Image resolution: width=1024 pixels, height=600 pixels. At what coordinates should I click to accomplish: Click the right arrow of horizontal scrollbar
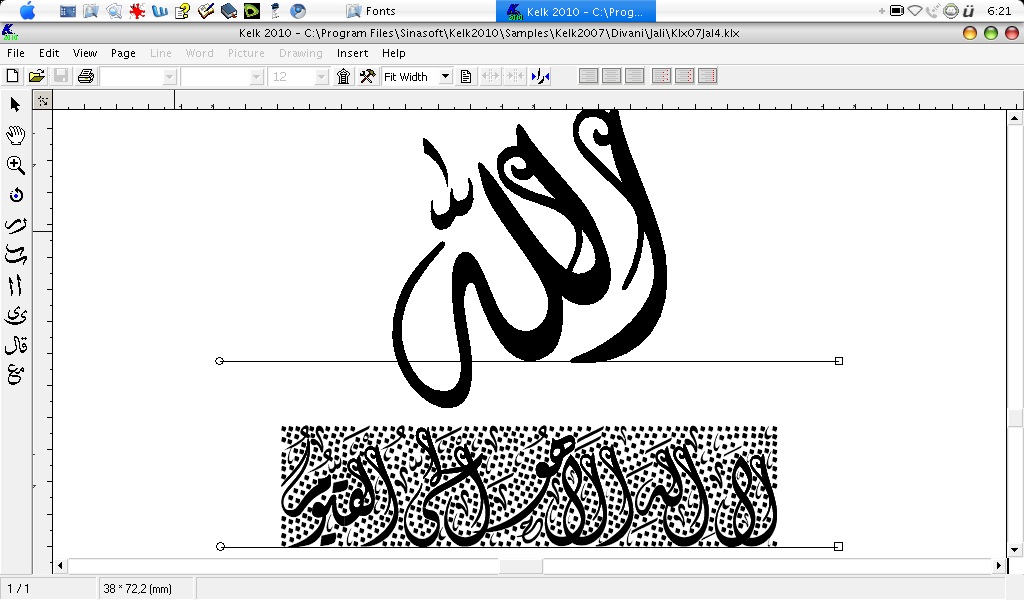pos(999,565)
